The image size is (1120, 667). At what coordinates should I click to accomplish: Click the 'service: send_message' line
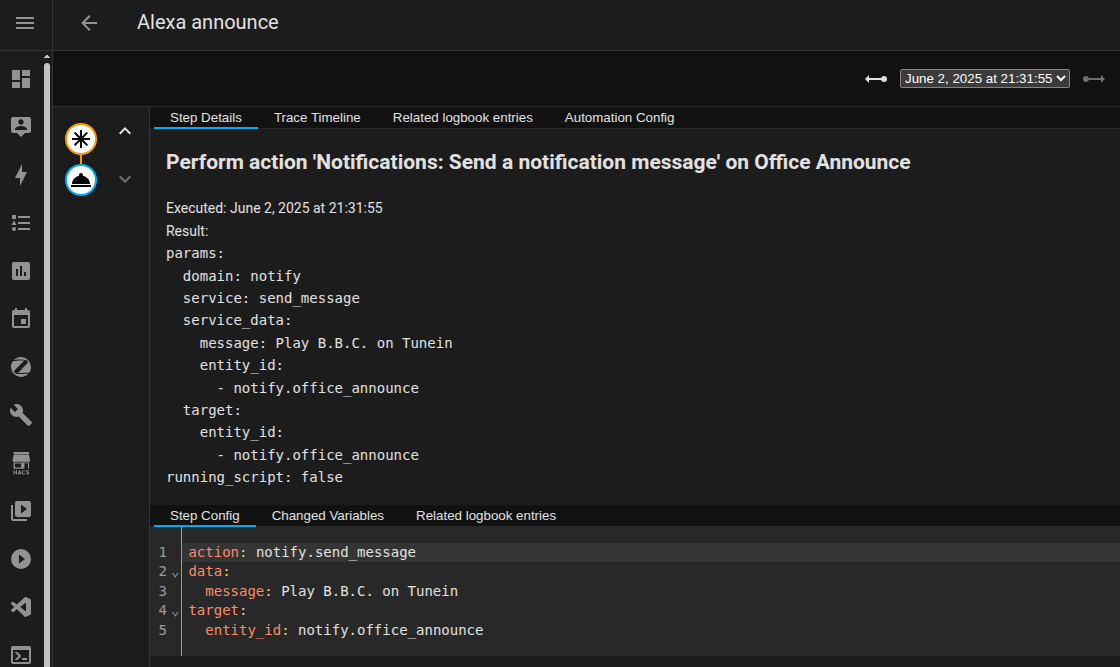(271, 298)
